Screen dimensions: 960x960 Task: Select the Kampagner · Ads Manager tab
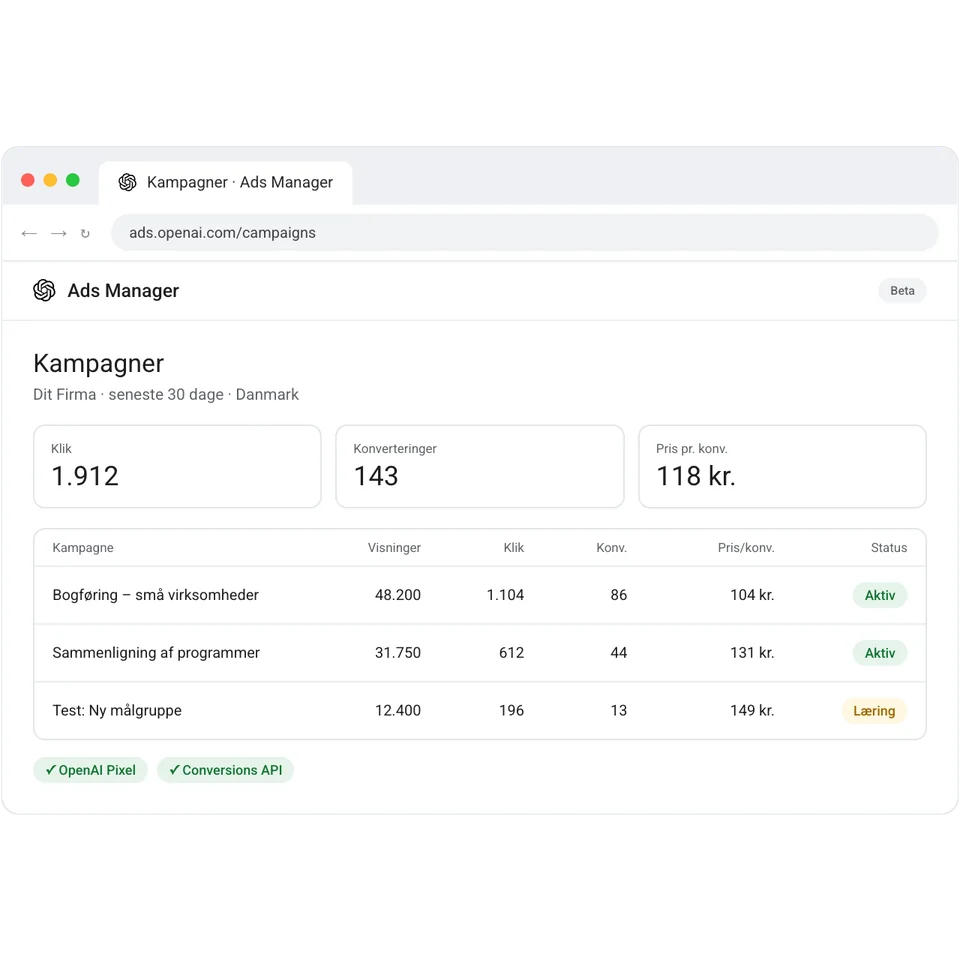point(225,182)
